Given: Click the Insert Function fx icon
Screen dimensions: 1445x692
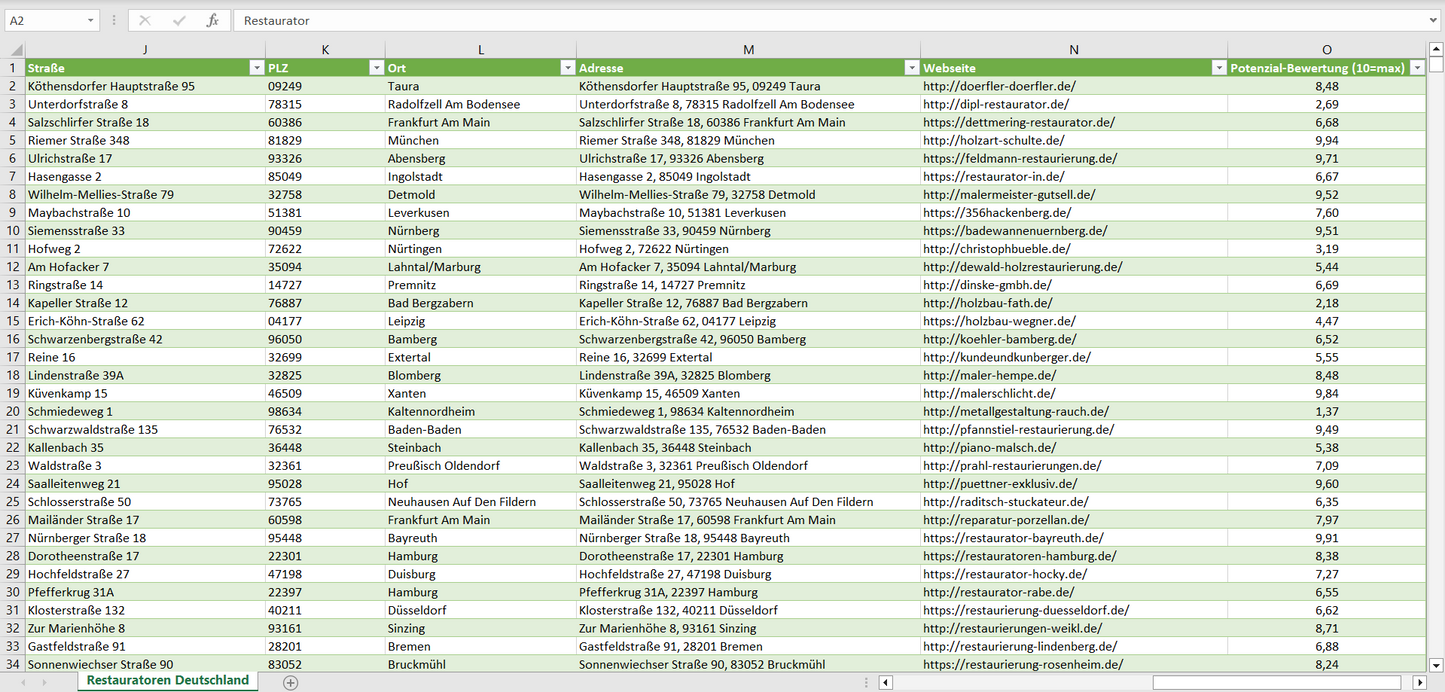Looking at the screenshot, I should point(212,20).
